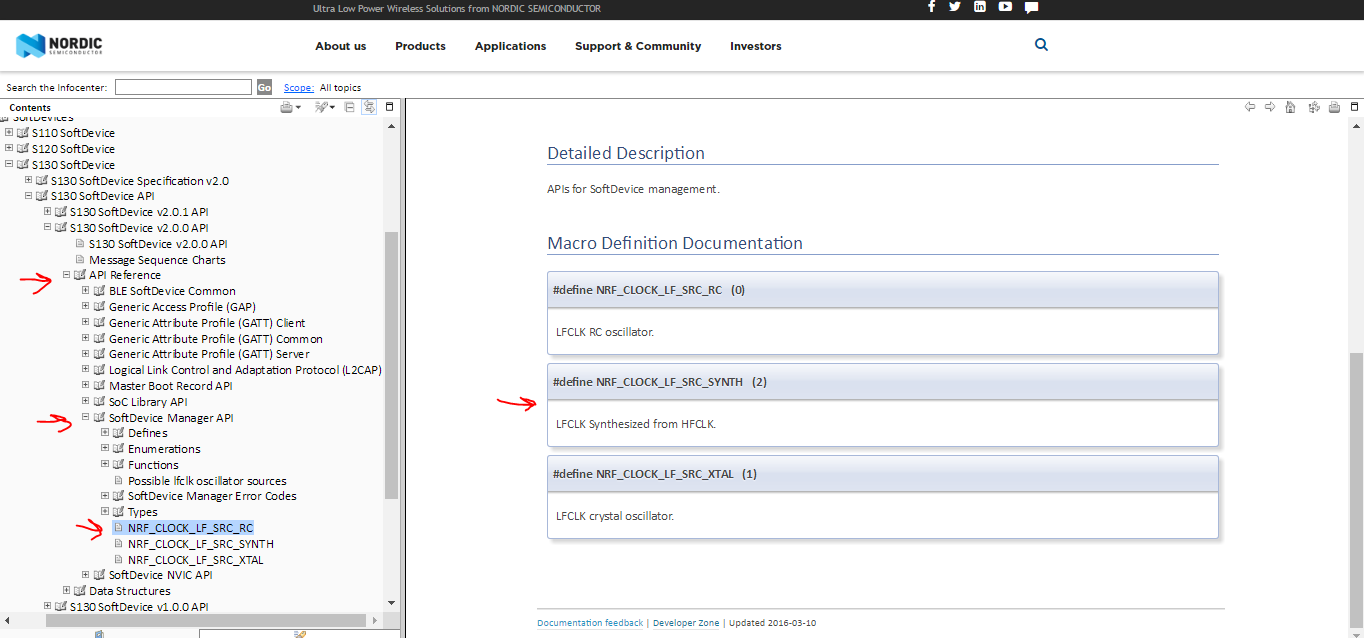Viewport: 1364px width, 638px height.
Task: Open Nordic's YouTube channel icon
Action: click(1005, 6)
